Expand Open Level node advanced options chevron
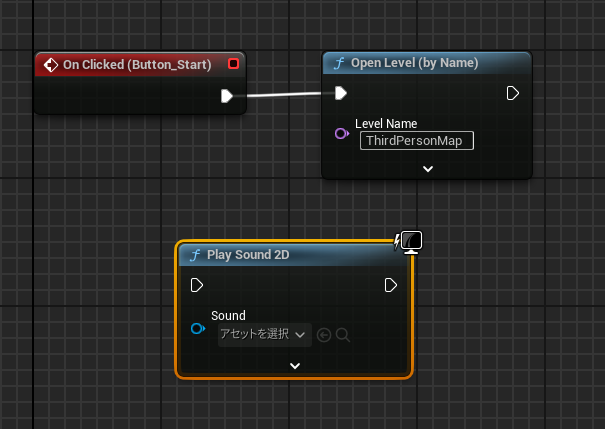605x429 pixels. pos(428,169)
